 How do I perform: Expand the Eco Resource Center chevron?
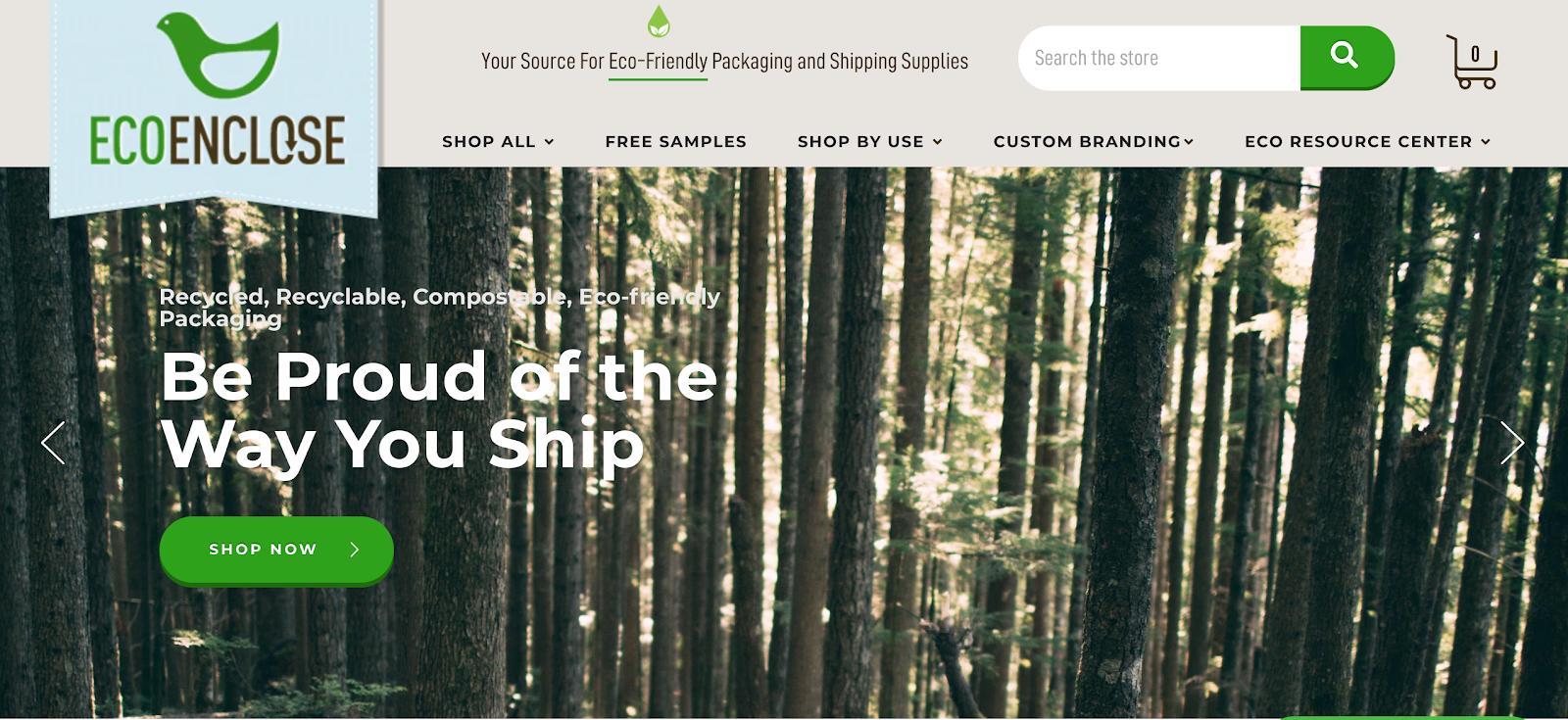click(x=1486, y=142)
